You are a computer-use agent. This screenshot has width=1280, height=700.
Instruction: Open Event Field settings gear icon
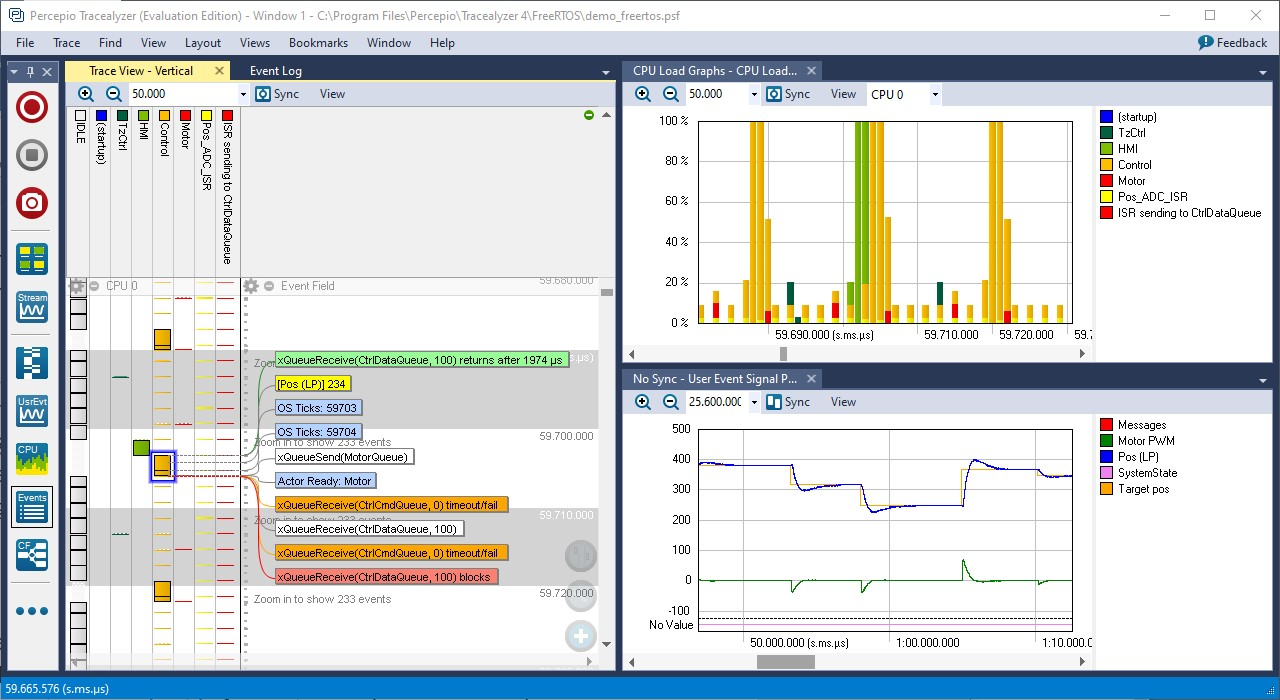pyautogui.click(x=251, y=286)
